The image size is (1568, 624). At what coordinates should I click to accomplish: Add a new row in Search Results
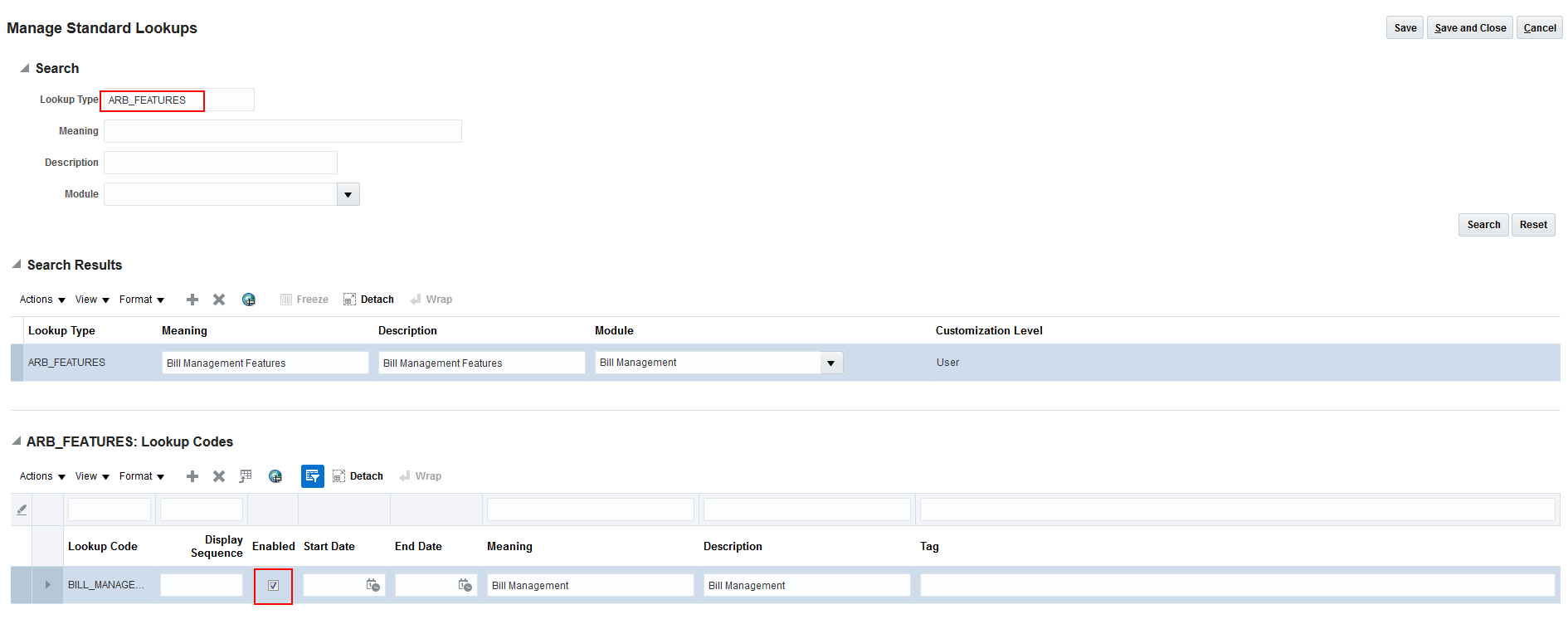tap(192, 300)
